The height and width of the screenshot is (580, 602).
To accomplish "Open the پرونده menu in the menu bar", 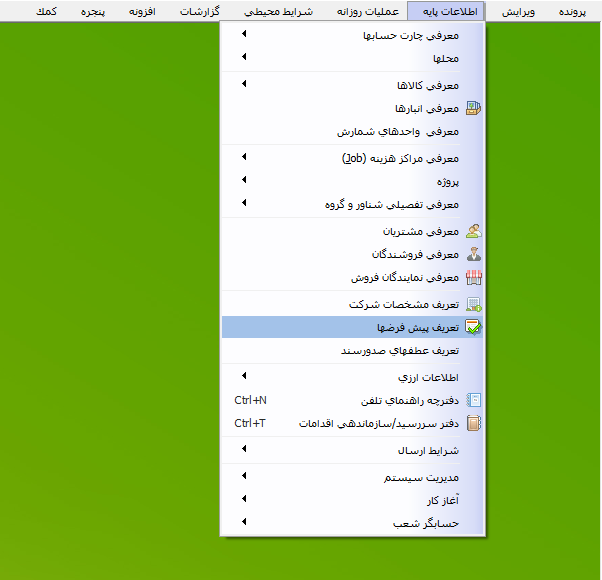I will coord(574,11).
